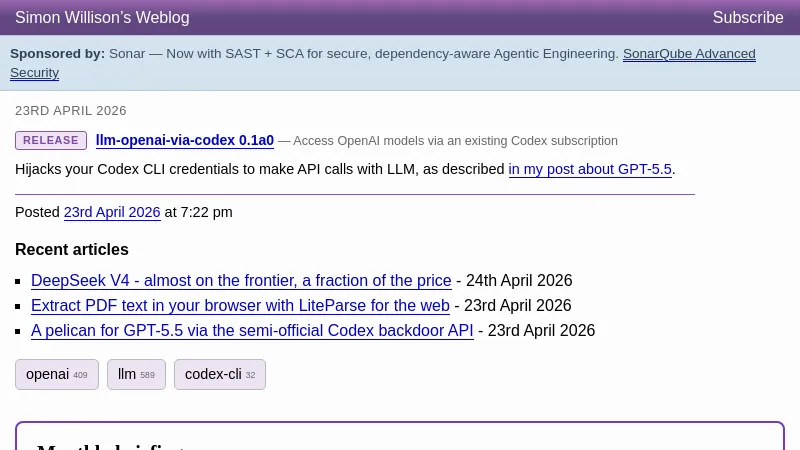Click the purple-bordered box at page bottom

coord(400,437)
